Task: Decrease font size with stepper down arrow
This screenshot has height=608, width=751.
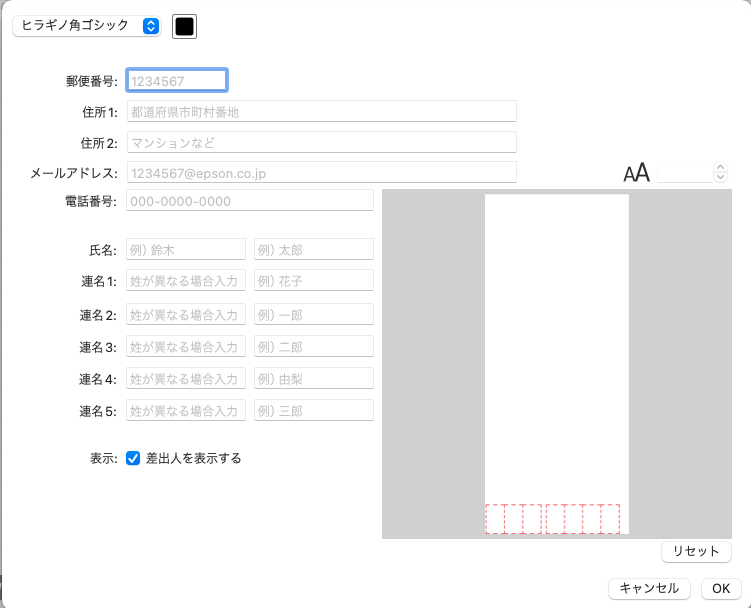Action: click(x=720, y=177)
